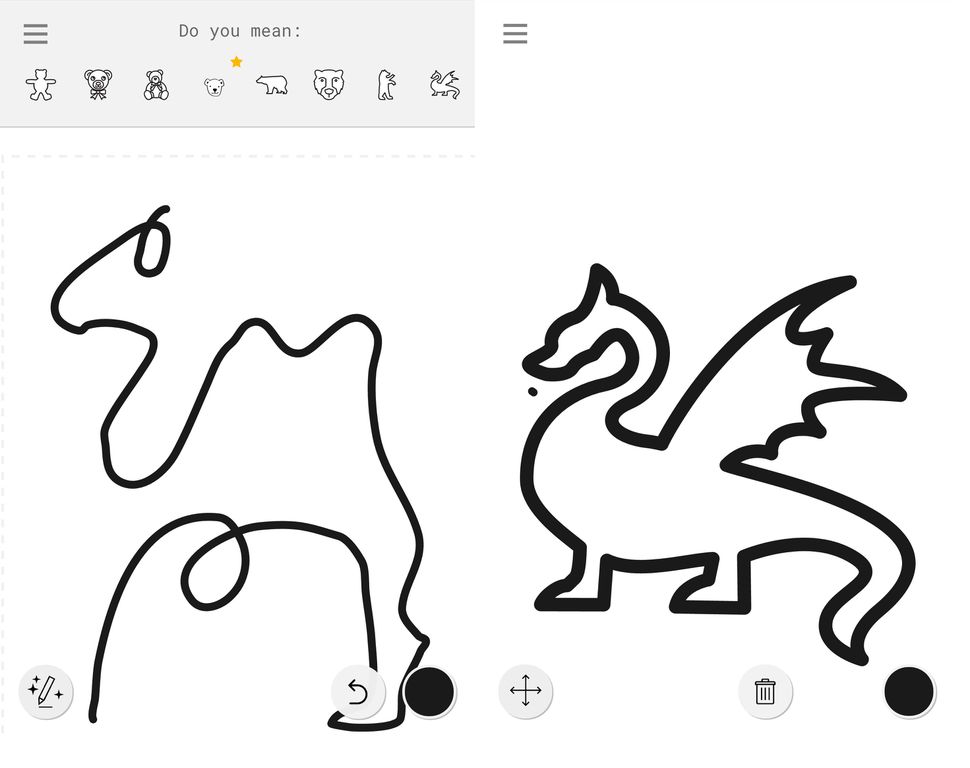Delete the drawing with trash can button
The height and width of the screenshot is (768, 970).
(x=765, y=691)
